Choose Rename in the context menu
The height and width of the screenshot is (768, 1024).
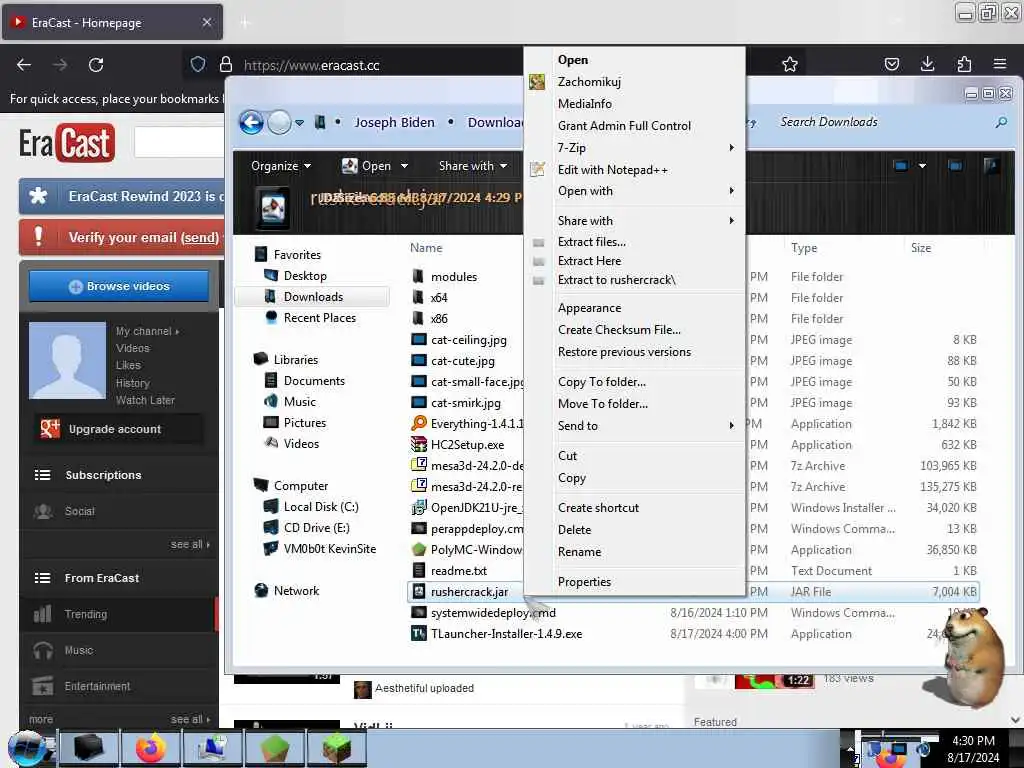[x=579, y=552]
